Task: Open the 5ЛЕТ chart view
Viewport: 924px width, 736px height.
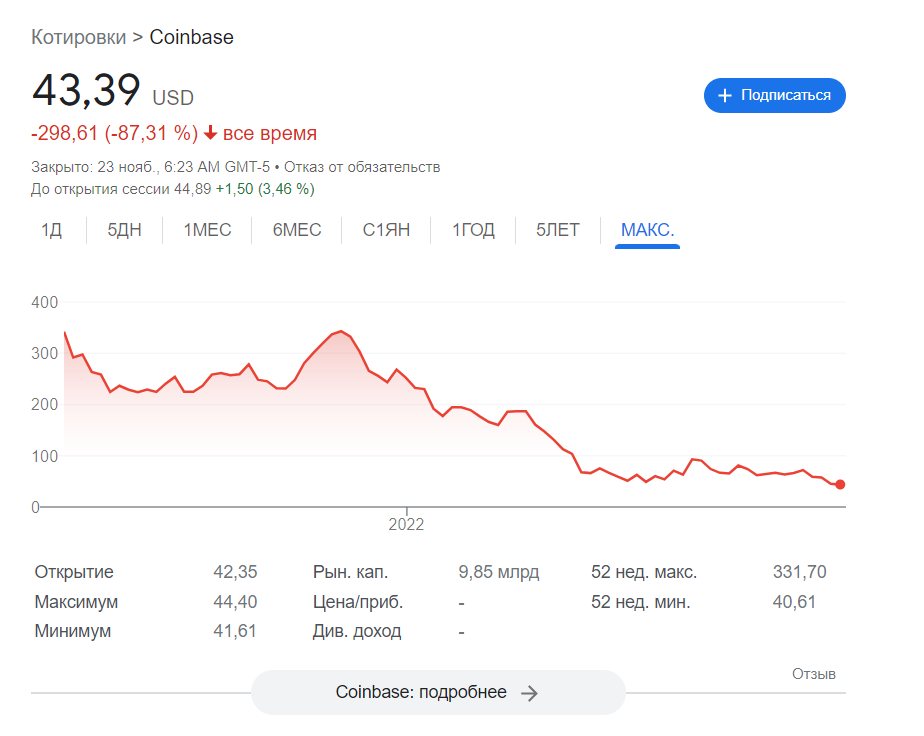Action: (557, 230)
